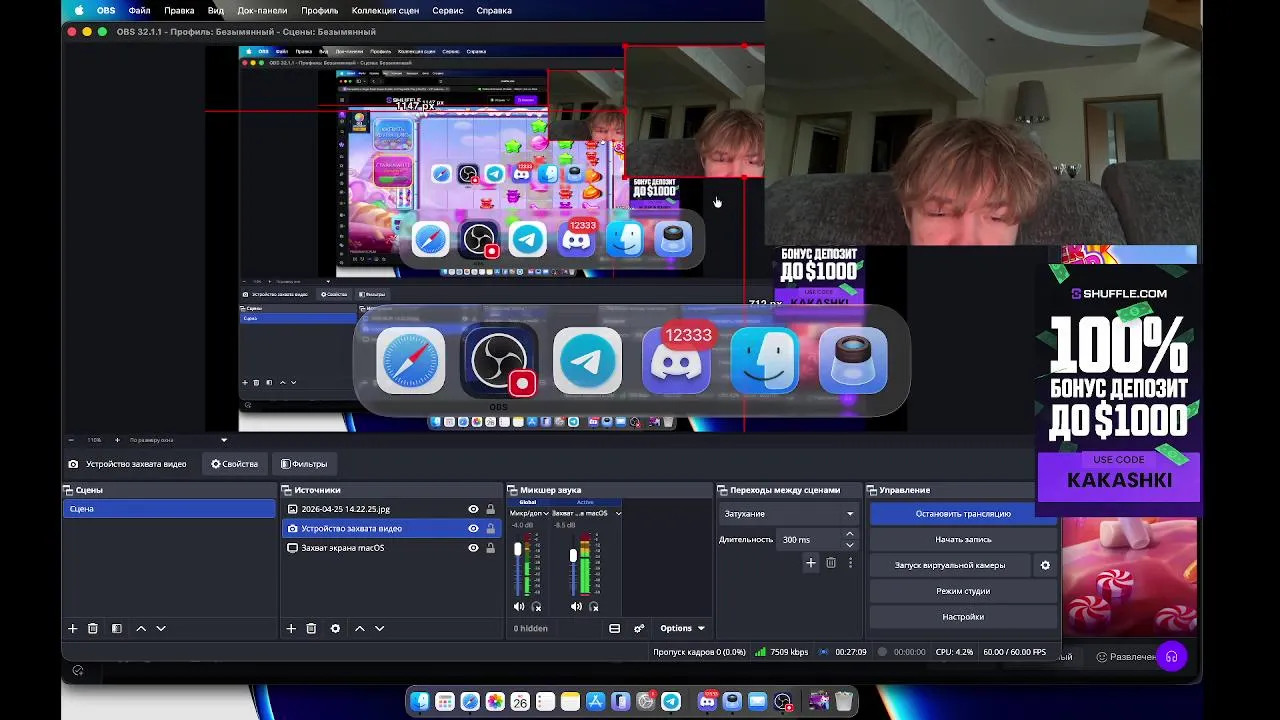The image size is (1280, 720).
Task: Open the Правка menu
Action: (179, 10)
